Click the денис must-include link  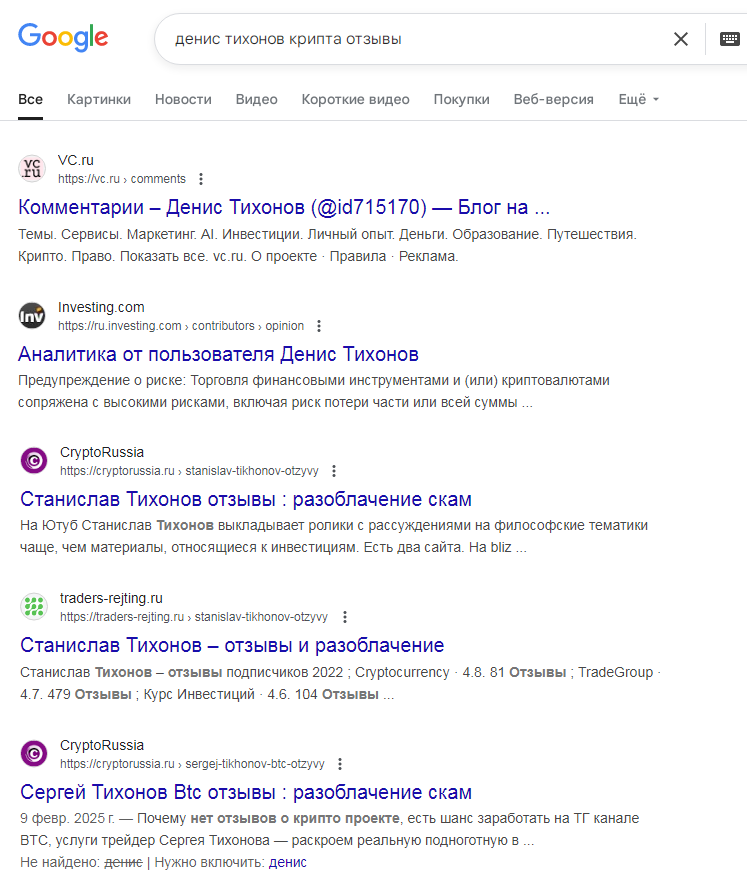[x=288, y=862]
